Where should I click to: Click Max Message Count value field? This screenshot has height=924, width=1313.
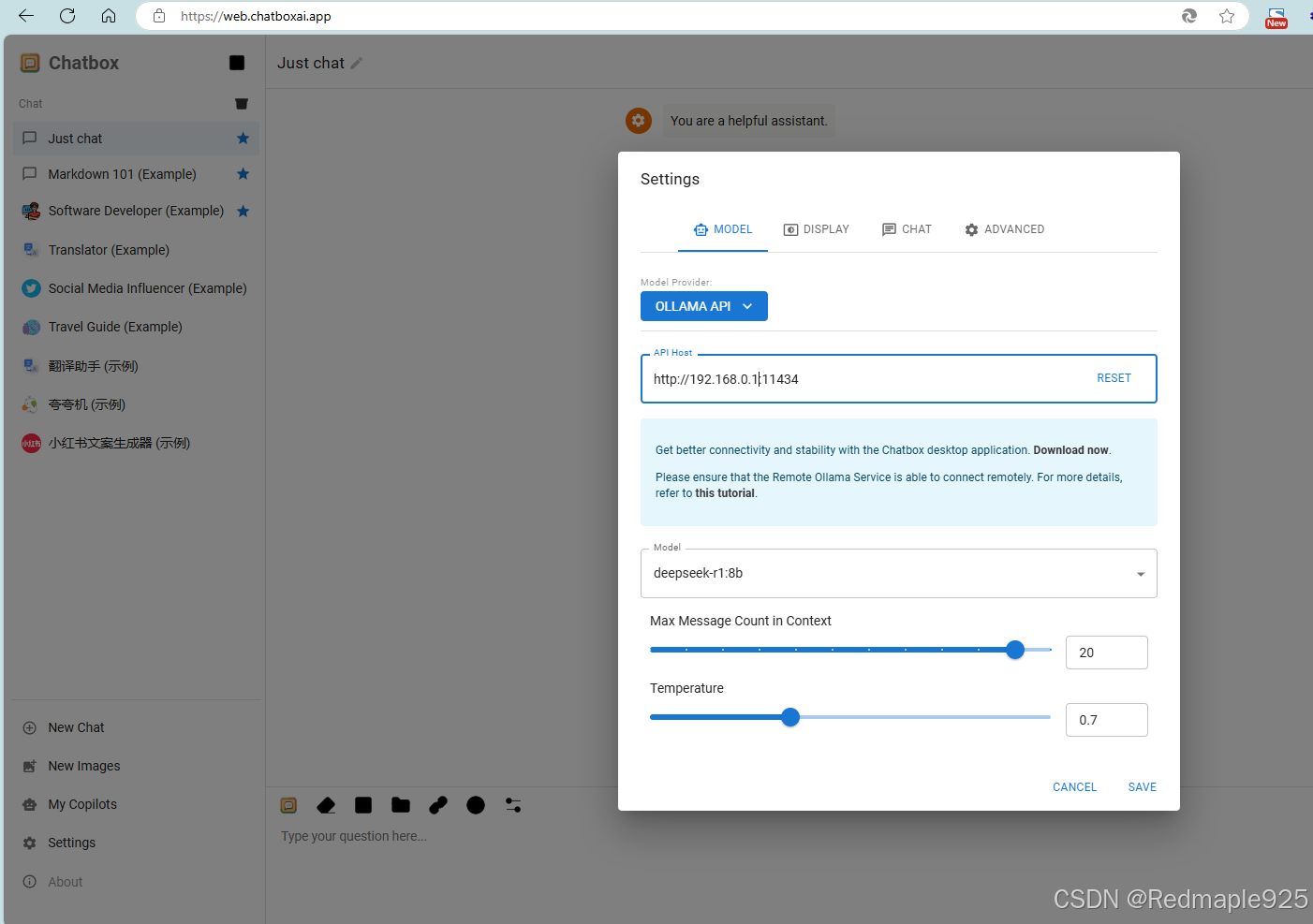pyautogui.click(x=1107, y=653)
